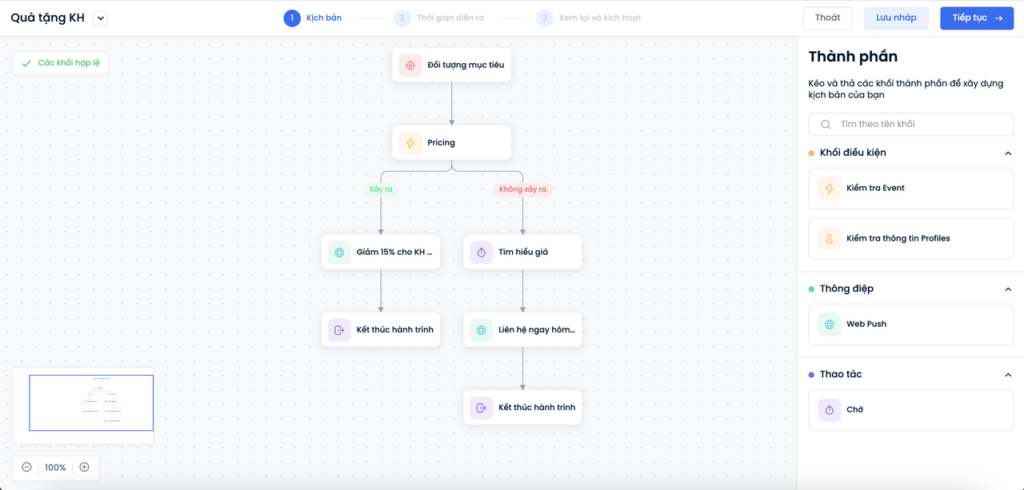Focus the Tìm theo tên khối search field

click(911, 124)
